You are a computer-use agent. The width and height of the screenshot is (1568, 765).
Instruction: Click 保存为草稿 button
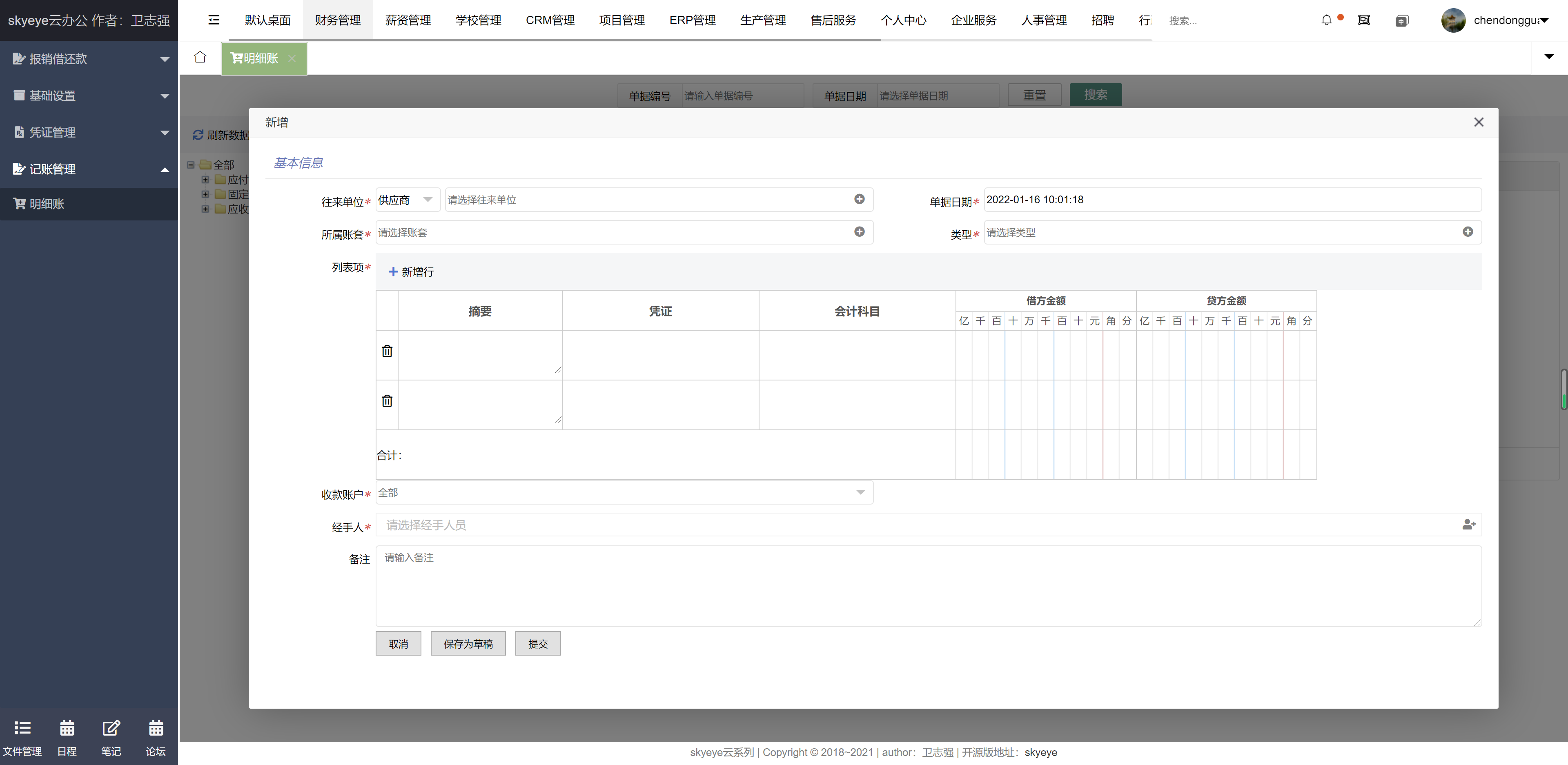pos(468,644)
